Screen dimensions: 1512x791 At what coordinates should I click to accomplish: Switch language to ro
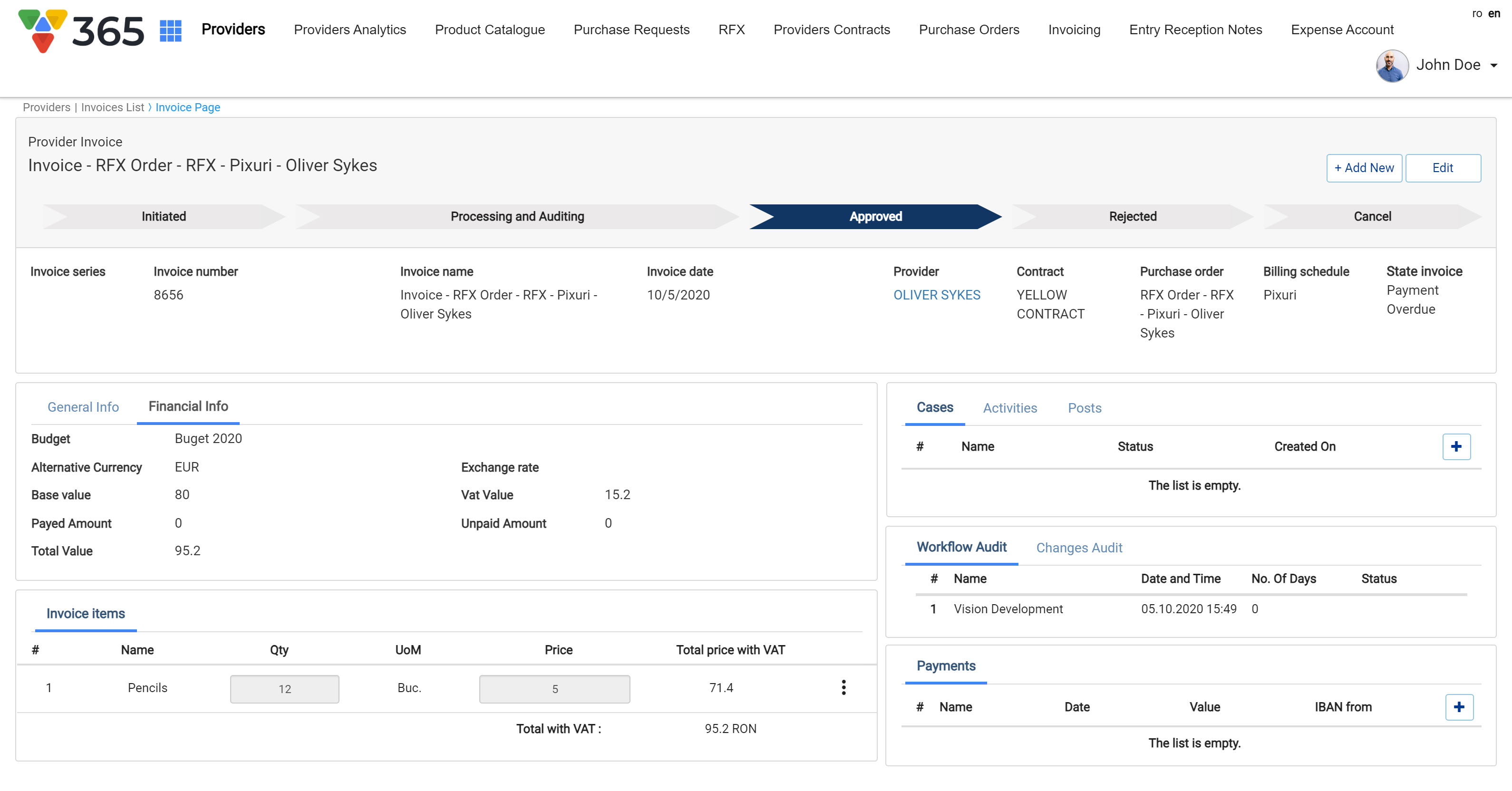pos(1477,13)
